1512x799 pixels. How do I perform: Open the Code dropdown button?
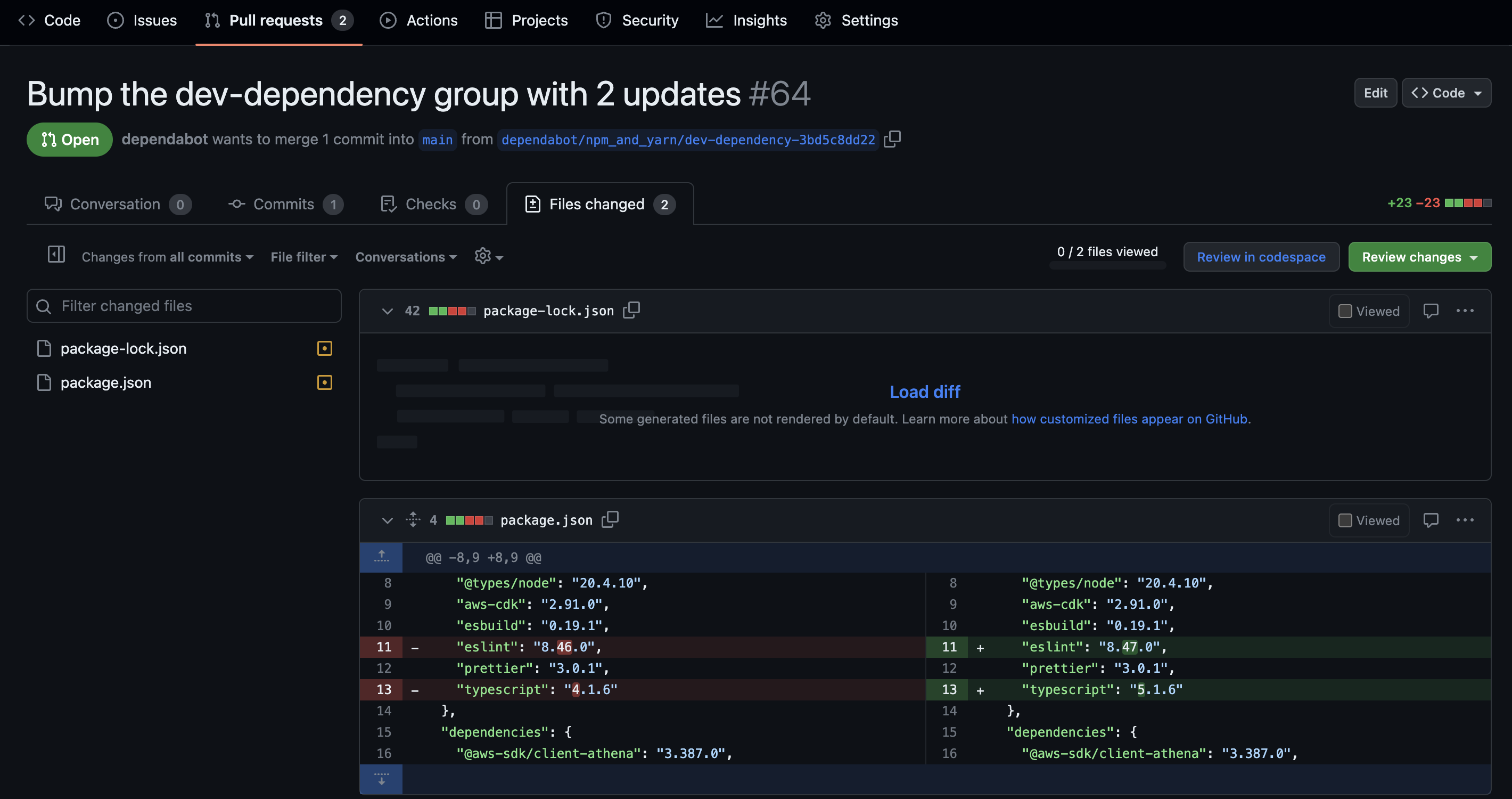tap(1447, 93)
